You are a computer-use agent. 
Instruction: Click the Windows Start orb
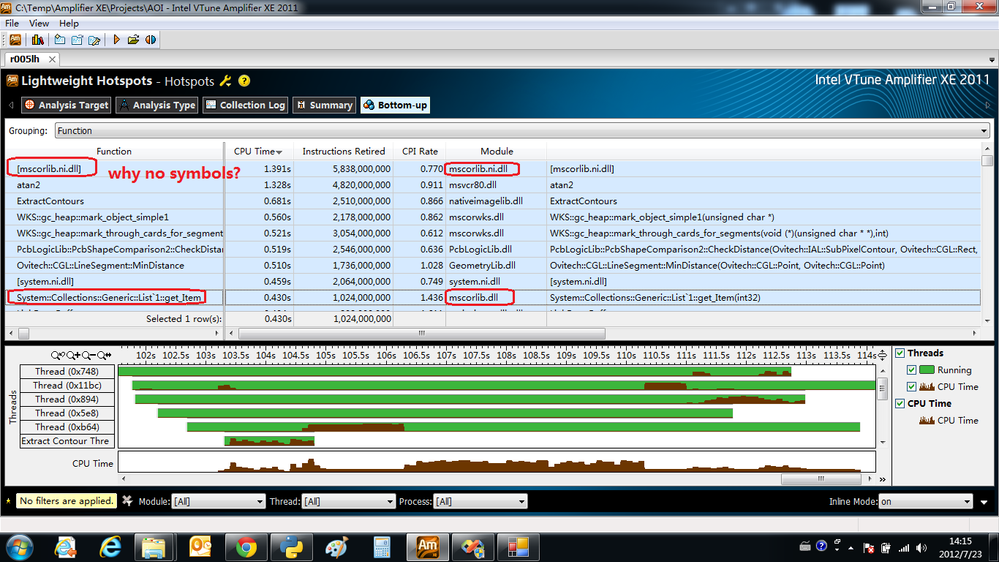point(20,547)
